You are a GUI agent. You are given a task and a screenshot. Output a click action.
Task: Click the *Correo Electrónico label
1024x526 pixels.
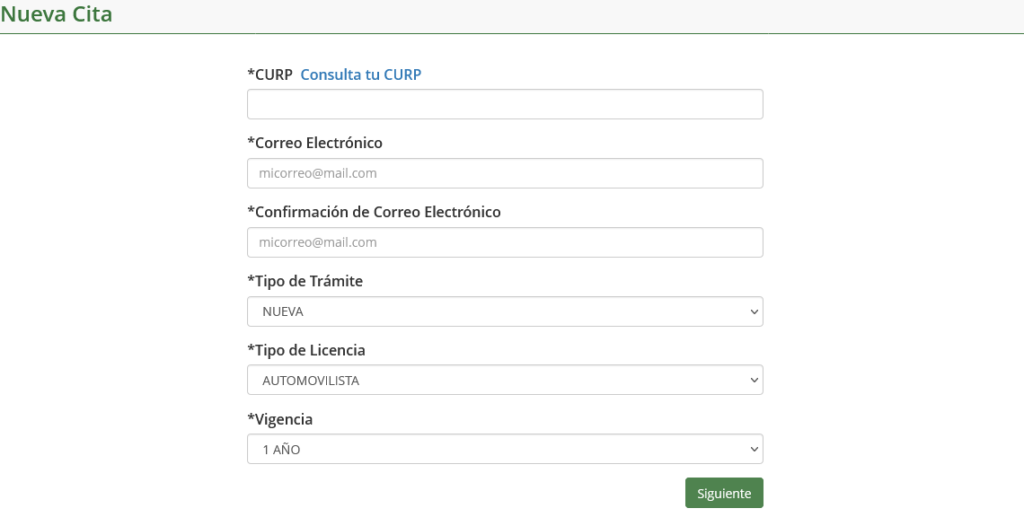click(315, 143)
